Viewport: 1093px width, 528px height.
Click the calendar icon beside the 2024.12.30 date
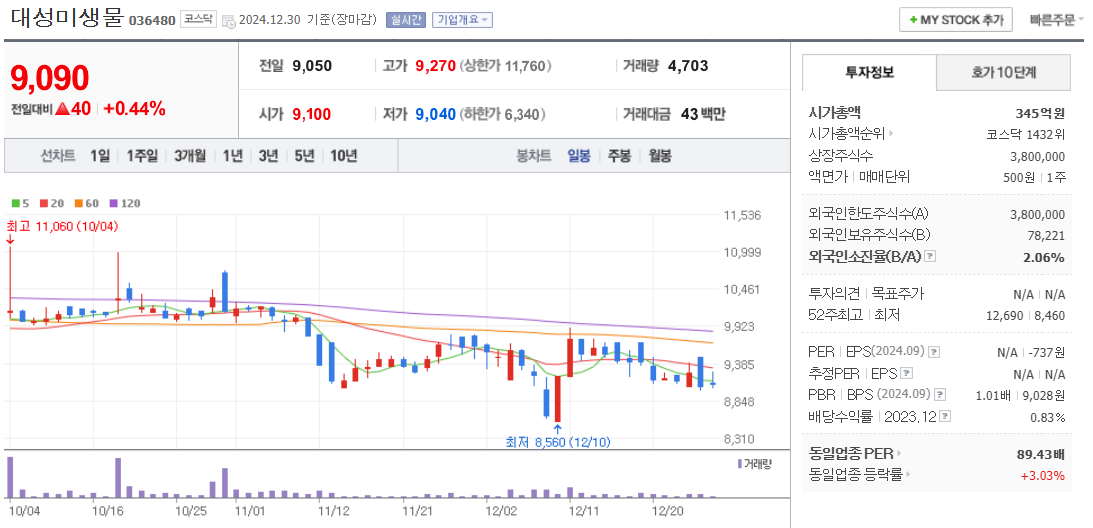click(x=229, y=21)
